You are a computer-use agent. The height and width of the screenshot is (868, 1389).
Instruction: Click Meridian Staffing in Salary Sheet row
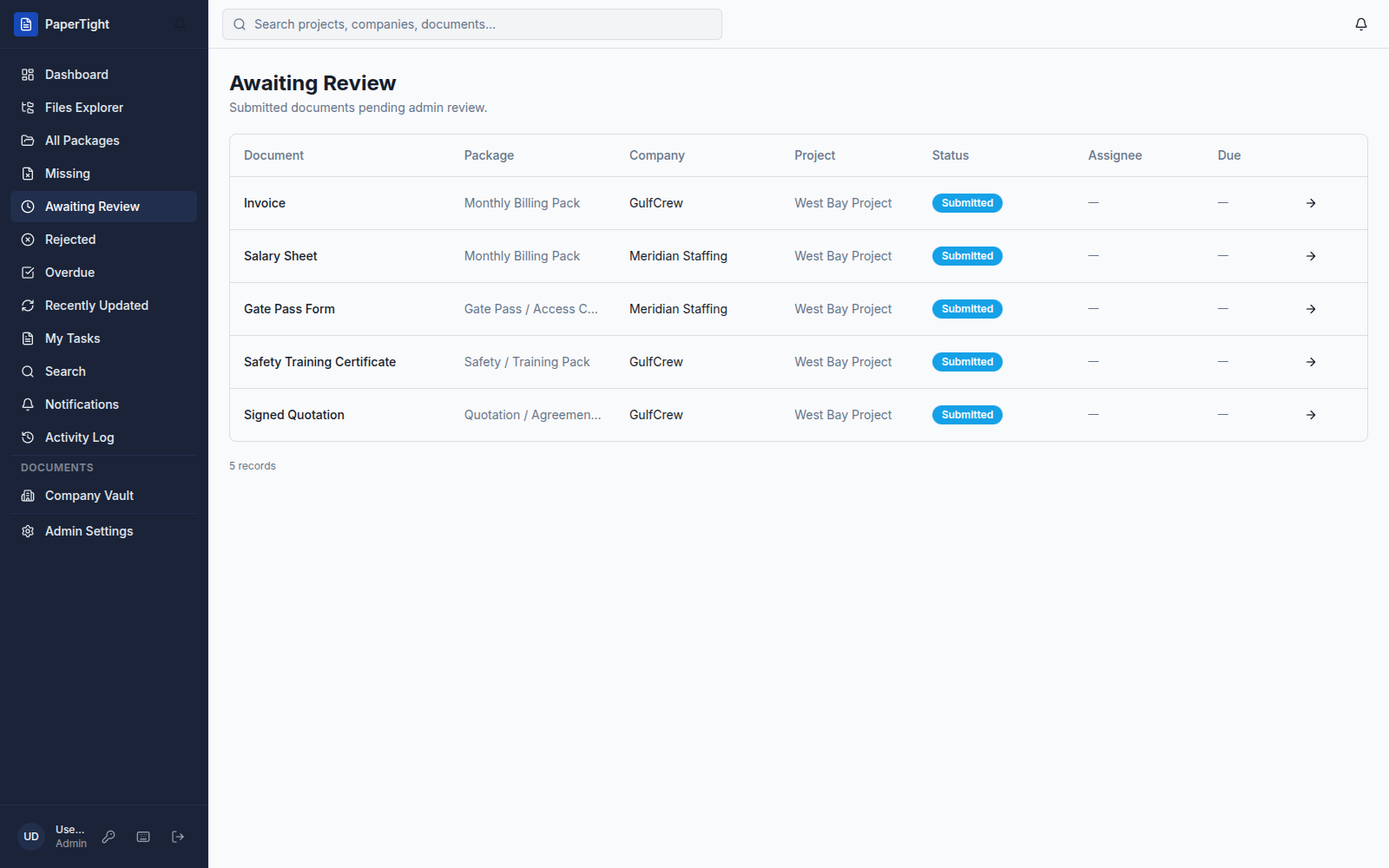[678, 256]
